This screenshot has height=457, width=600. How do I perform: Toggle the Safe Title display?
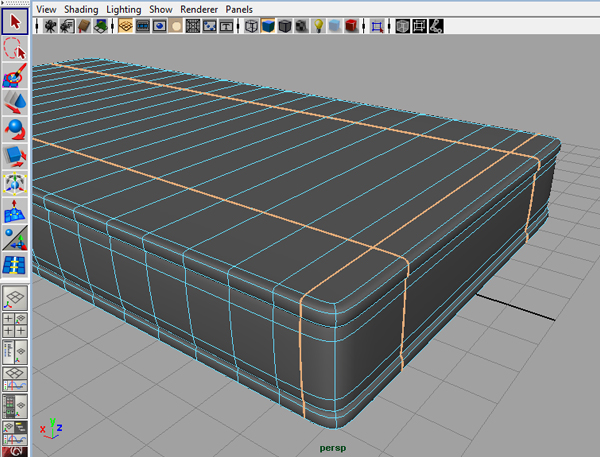click(227, 26)
